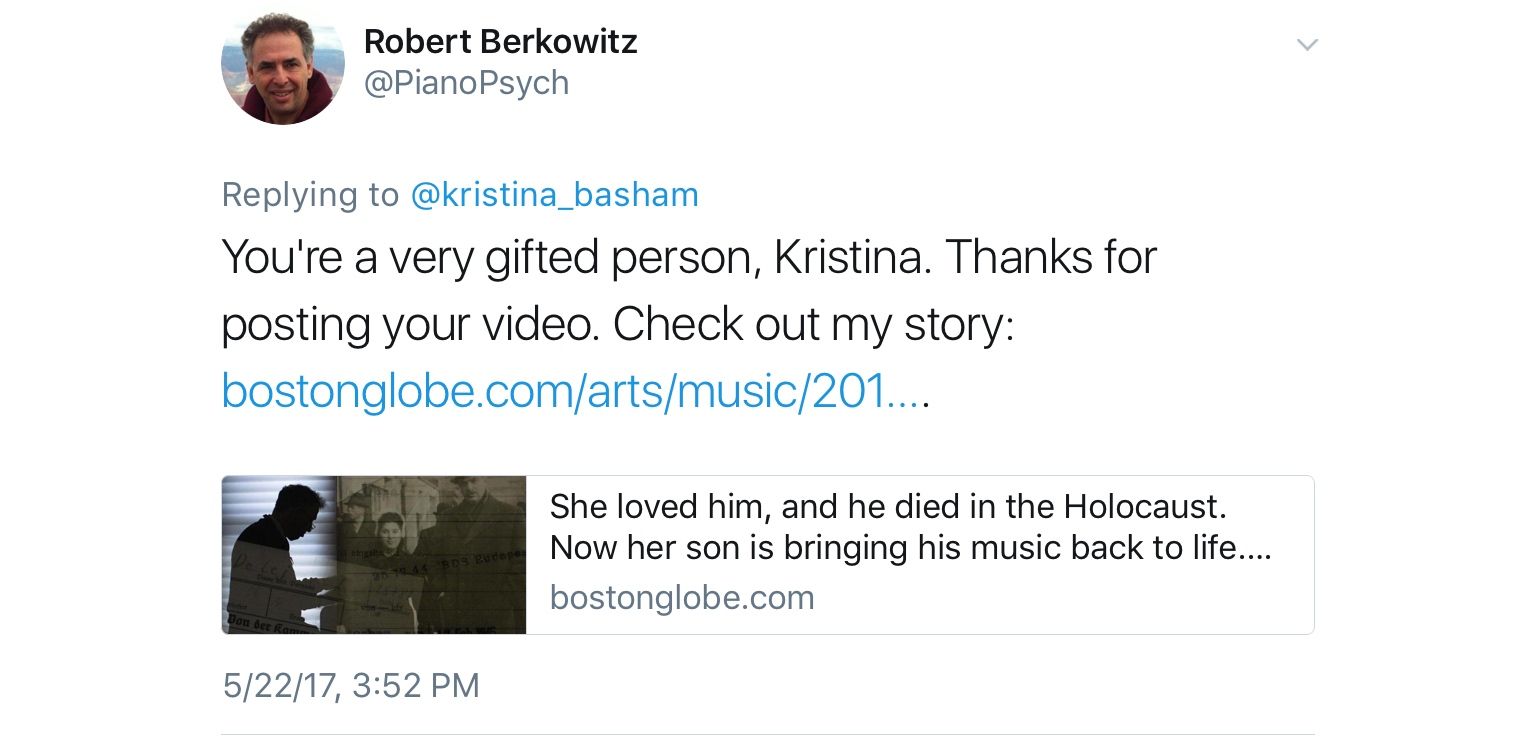The image size is (1536, 745).
Task: Tap the "Replying to" label
Action: pyautogui.click(x=310, y=194)
